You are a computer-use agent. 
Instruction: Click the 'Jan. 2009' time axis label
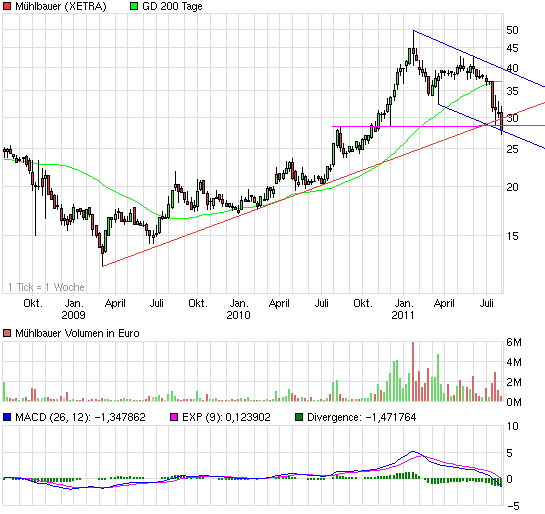pyautogui.click(x=74, y=309)
